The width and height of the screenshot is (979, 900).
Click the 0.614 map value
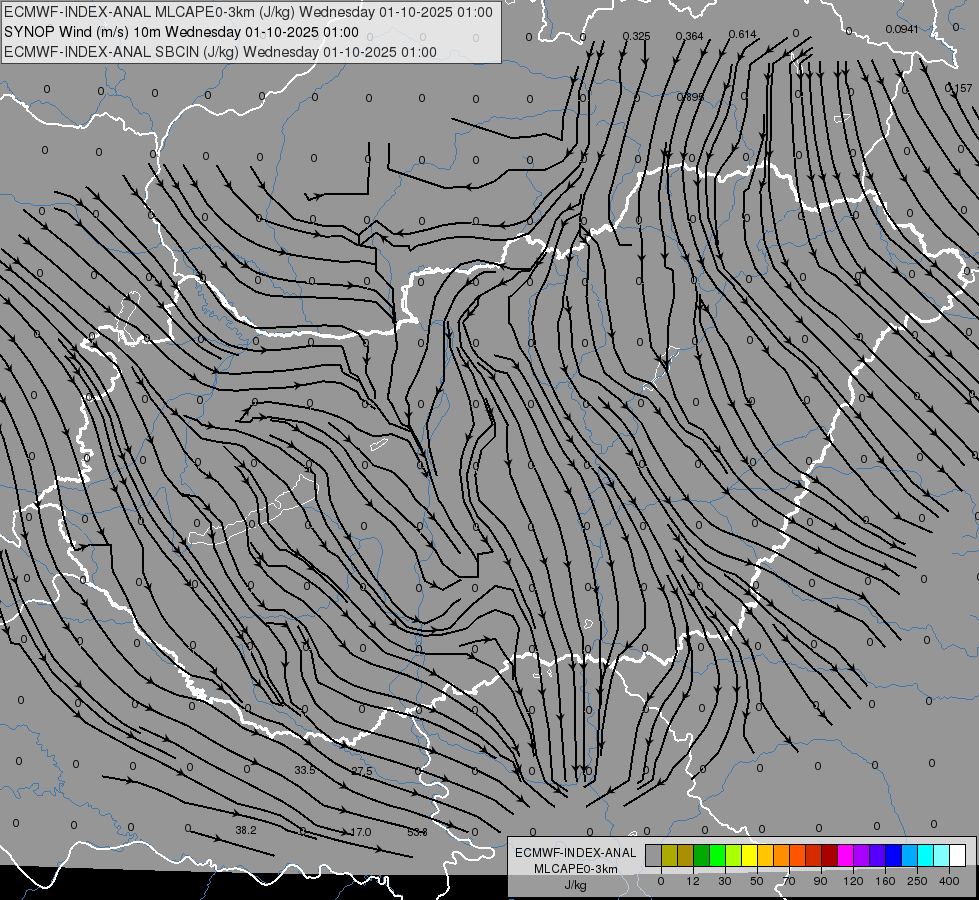click(x=742, y=34)
